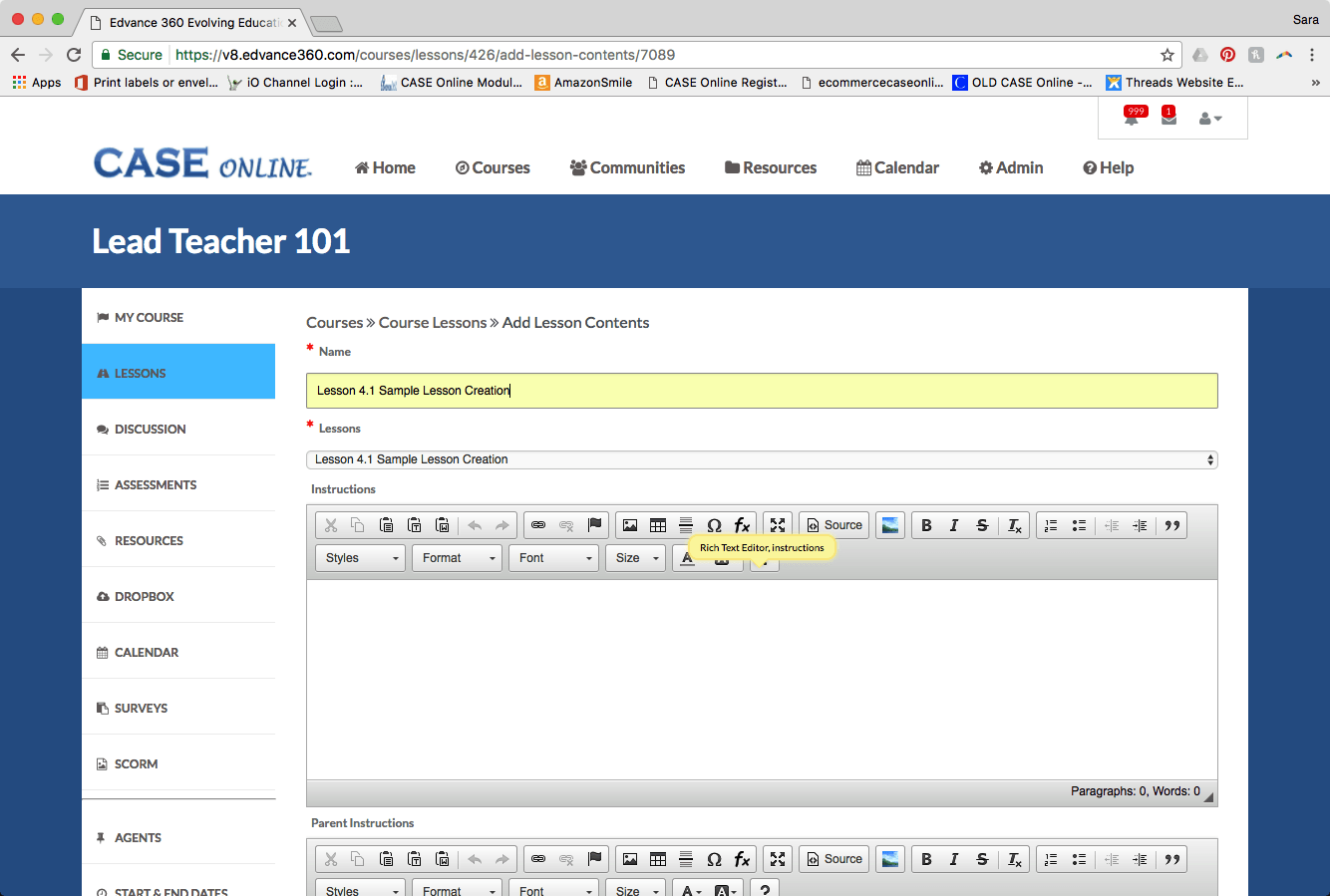Screen dimensions: 1330x896
Task: Open notifications bell showing 999 badge
Action: tap(1132, 118)
